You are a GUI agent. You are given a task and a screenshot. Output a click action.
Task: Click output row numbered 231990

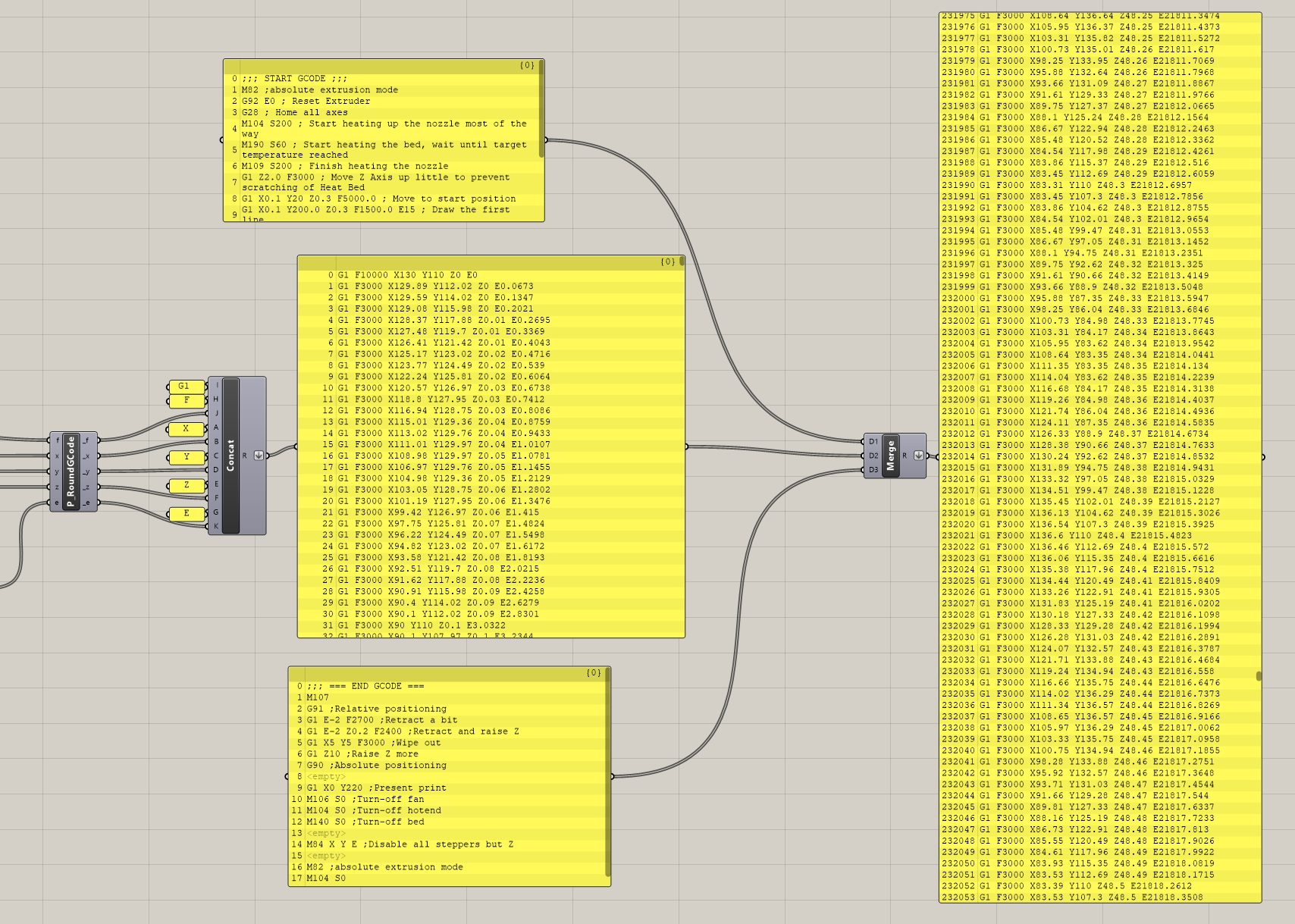tap(1098, 185)
